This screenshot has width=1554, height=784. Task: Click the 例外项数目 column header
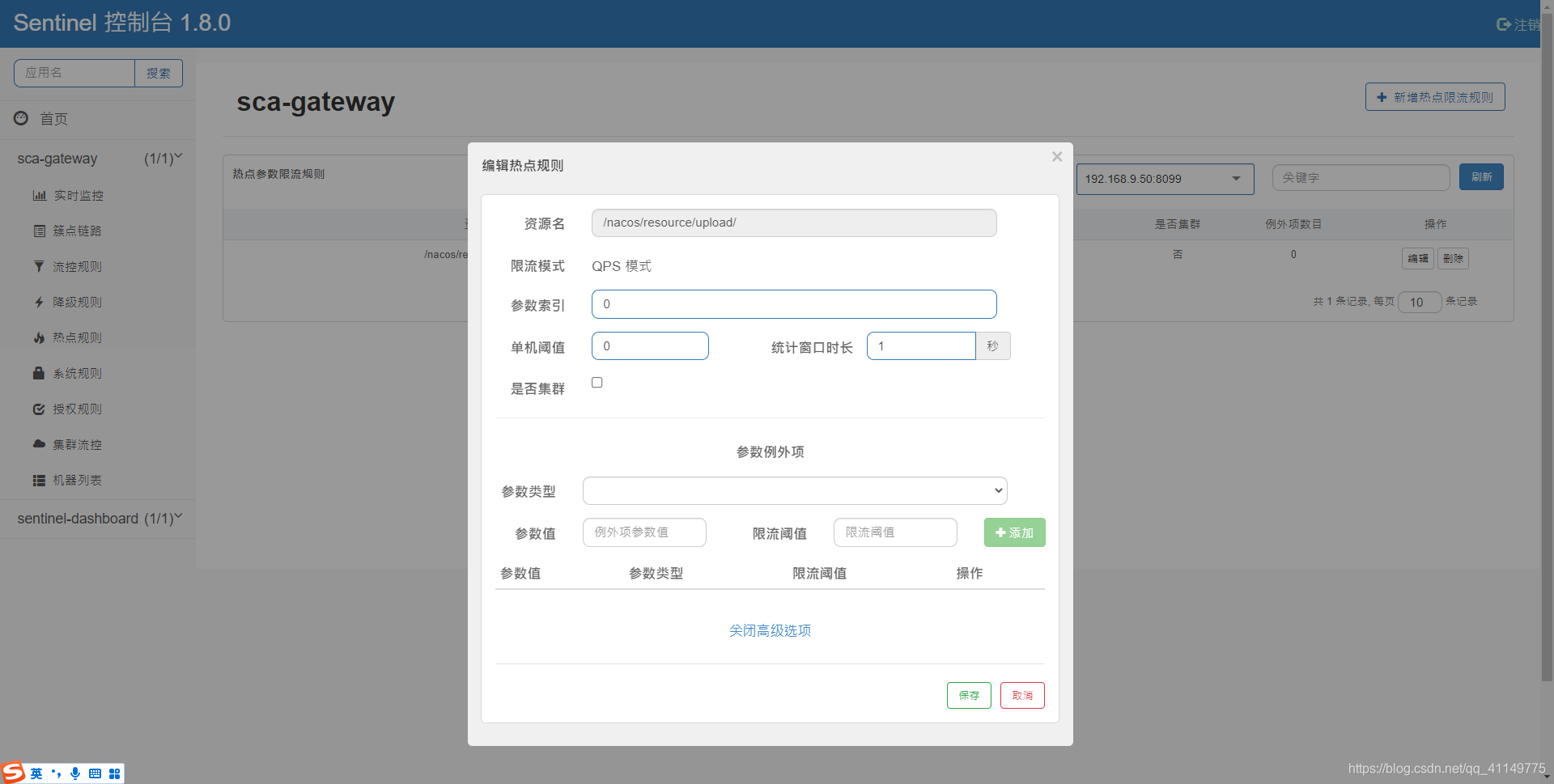[1293, 224]
